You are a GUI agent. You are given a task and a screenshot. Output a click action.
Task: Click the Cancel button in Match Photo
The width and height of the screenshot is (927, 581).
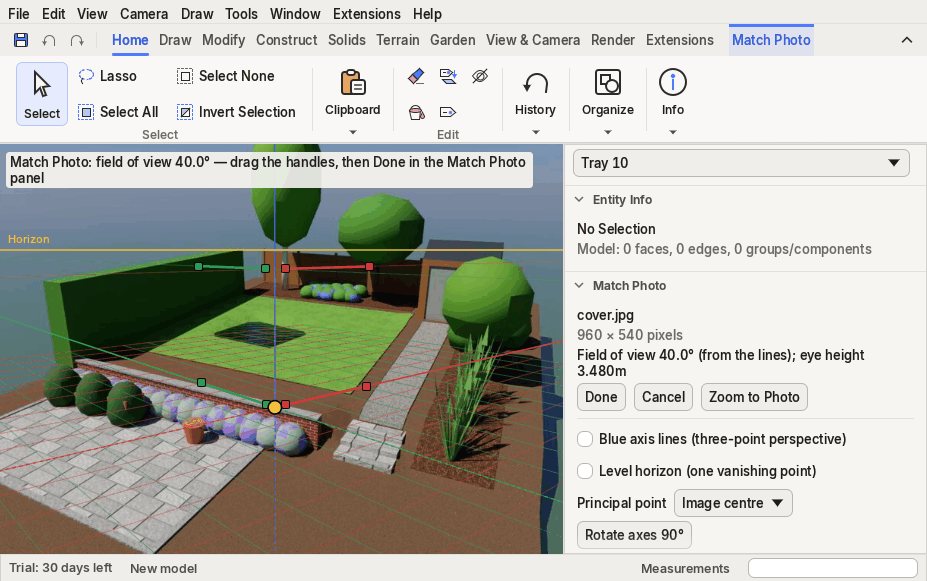pyautogui.click(x=663, y=397)
